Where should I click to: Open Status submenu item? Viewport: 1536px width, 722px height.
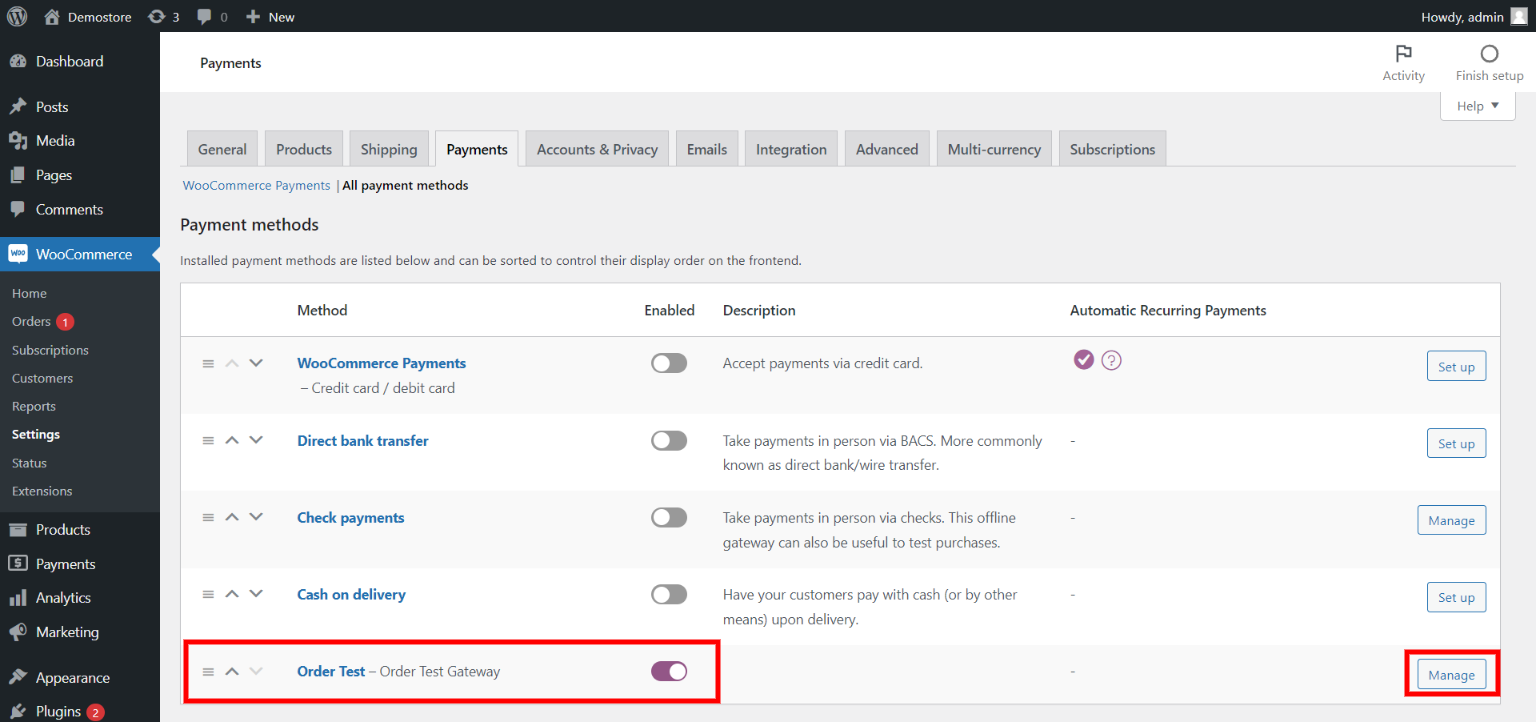click(x=29, y=463)
